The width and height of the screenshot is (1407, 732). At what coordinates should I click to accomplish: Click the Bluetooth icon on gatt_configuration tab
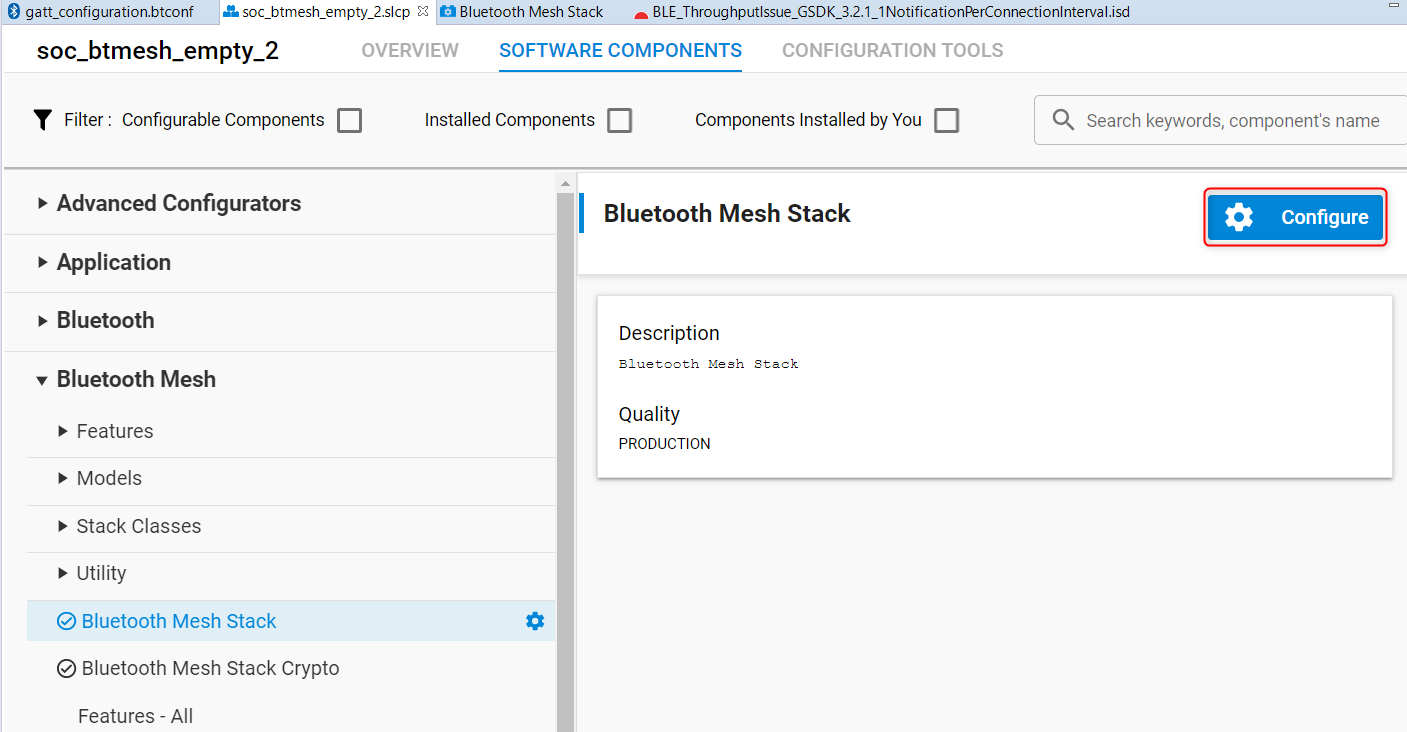click(14, 12)
